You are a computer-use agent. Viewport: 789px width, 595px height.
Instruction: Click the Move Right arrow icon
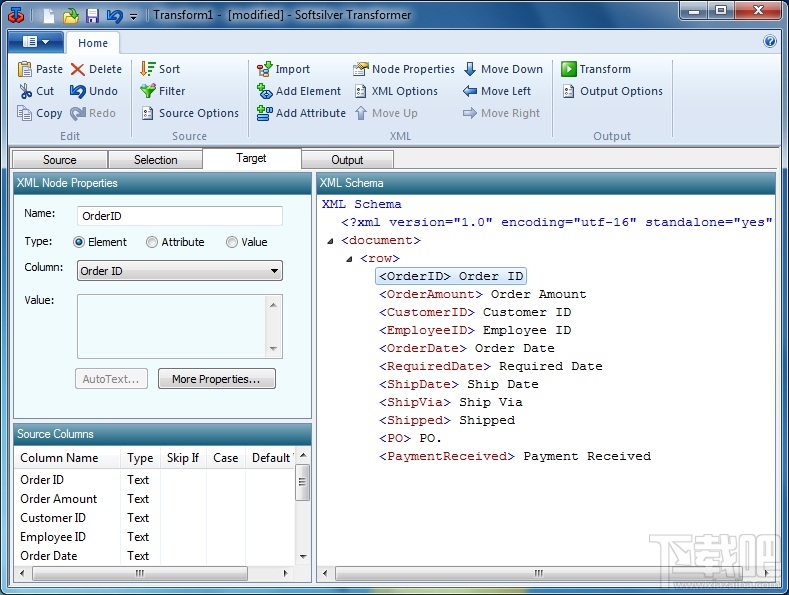[x=469, y=113]
